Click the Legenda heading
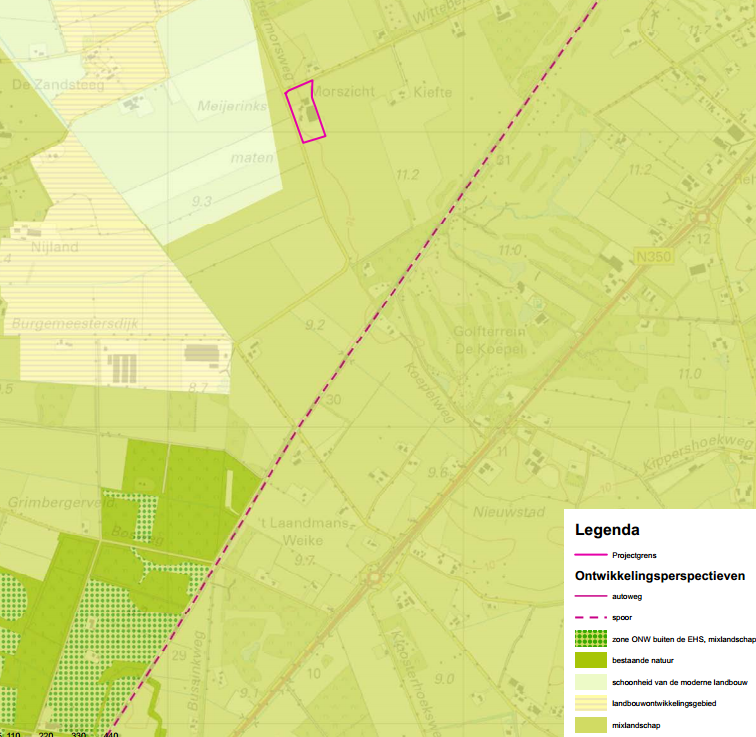 pos(607,530)
